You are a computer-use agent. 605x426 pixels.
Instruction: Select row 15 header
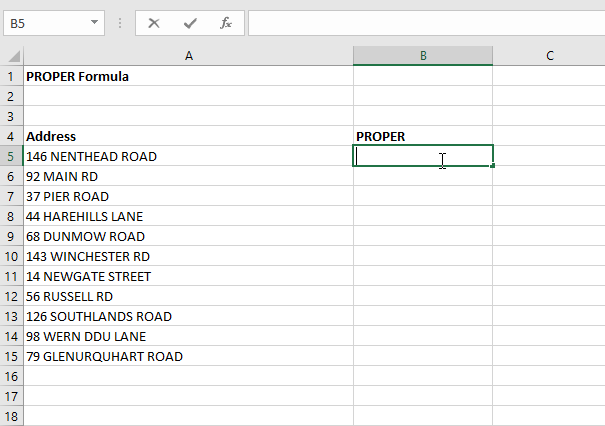click(12, 356)
